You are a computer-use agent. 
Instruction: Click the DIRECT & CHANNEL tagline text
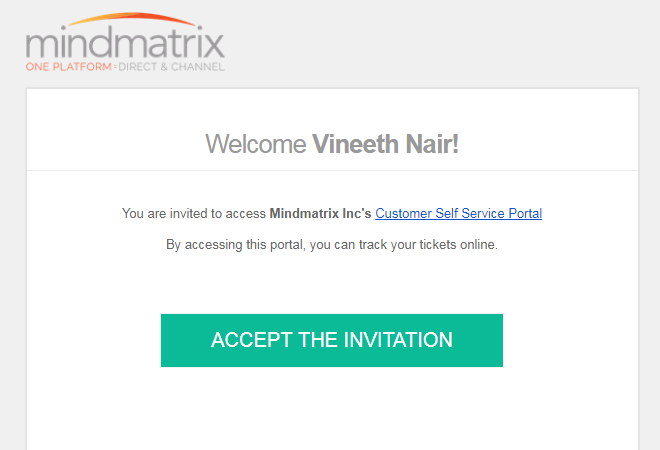pos(171,67)
